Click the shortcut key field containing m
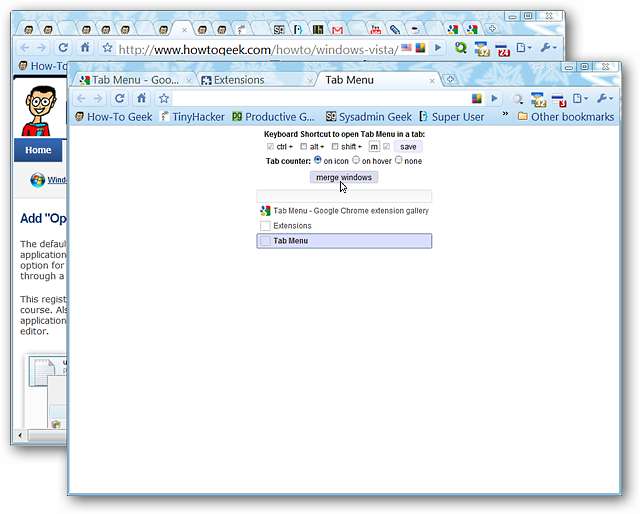Image resolution: width=640 pixels, height=514 pixels. pyautogui.click(x=374, y=147)
